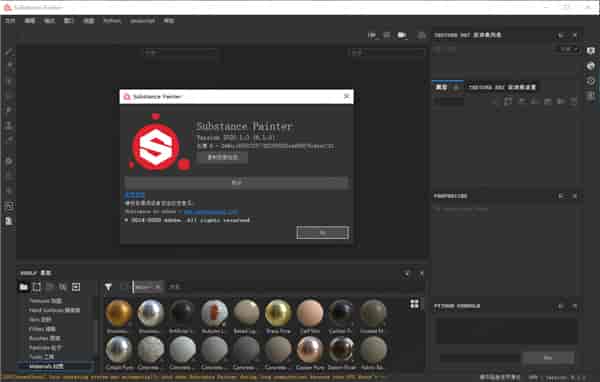The height and width of the screenshot is (382, 600).
Task: Click the Python Console input field
Action: (x=479, y=358)
